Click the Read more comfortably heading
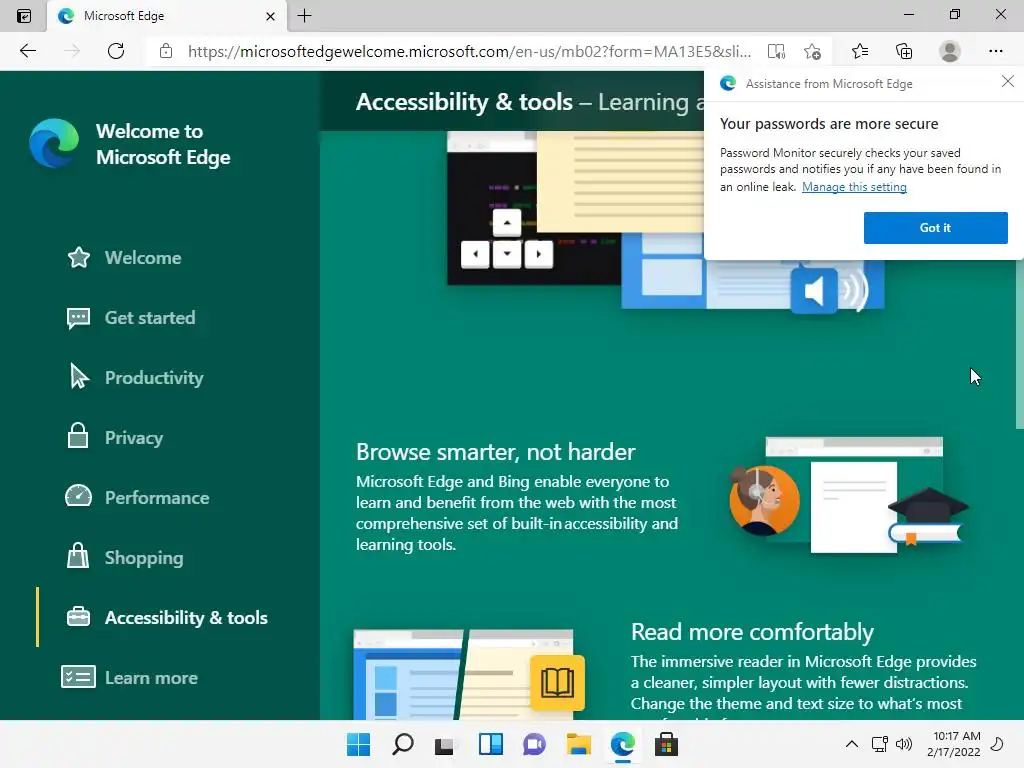Viewport: 1024px width, 768px height. coord(752,632)
